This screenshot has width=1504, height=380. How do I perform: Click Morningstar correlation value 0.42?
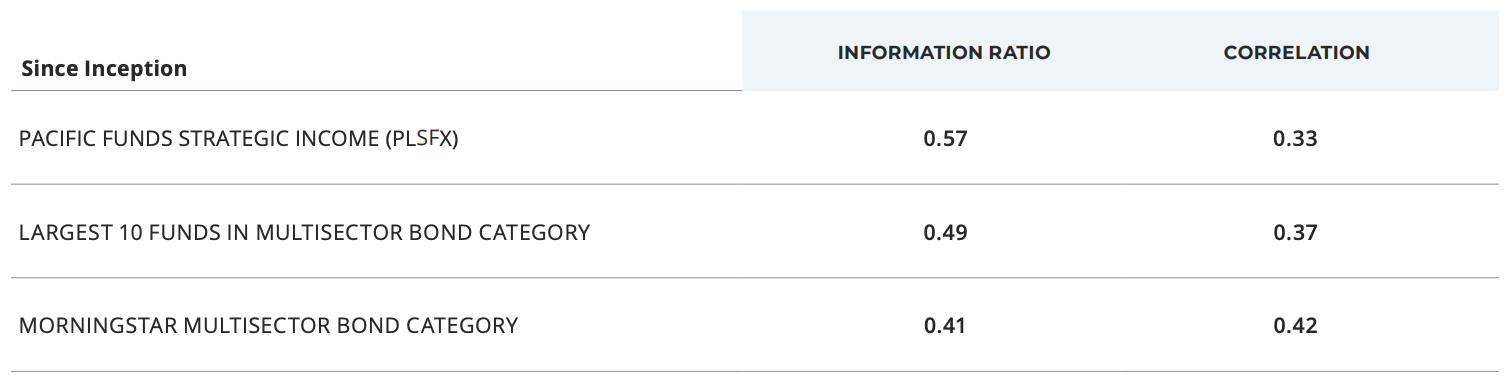pos(1296,325)
